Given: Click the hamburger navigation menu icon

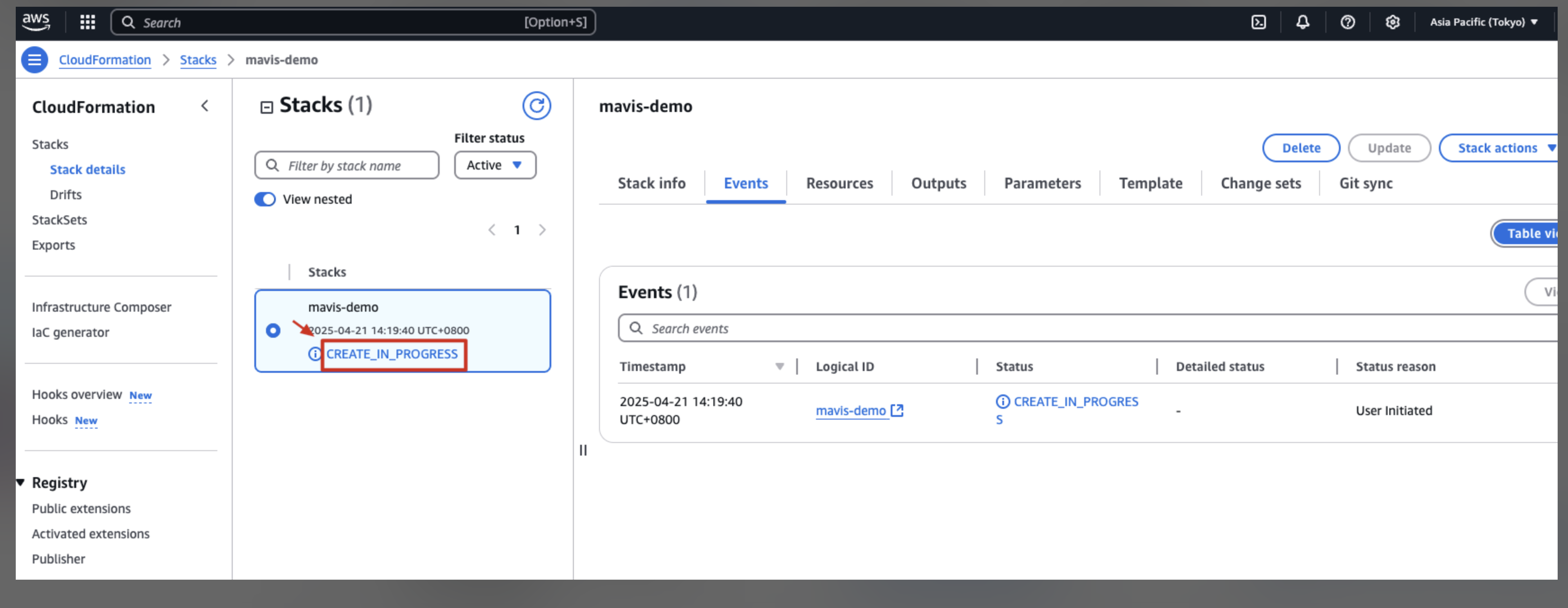Looking at the screenshot, I should tap(35, 59).
